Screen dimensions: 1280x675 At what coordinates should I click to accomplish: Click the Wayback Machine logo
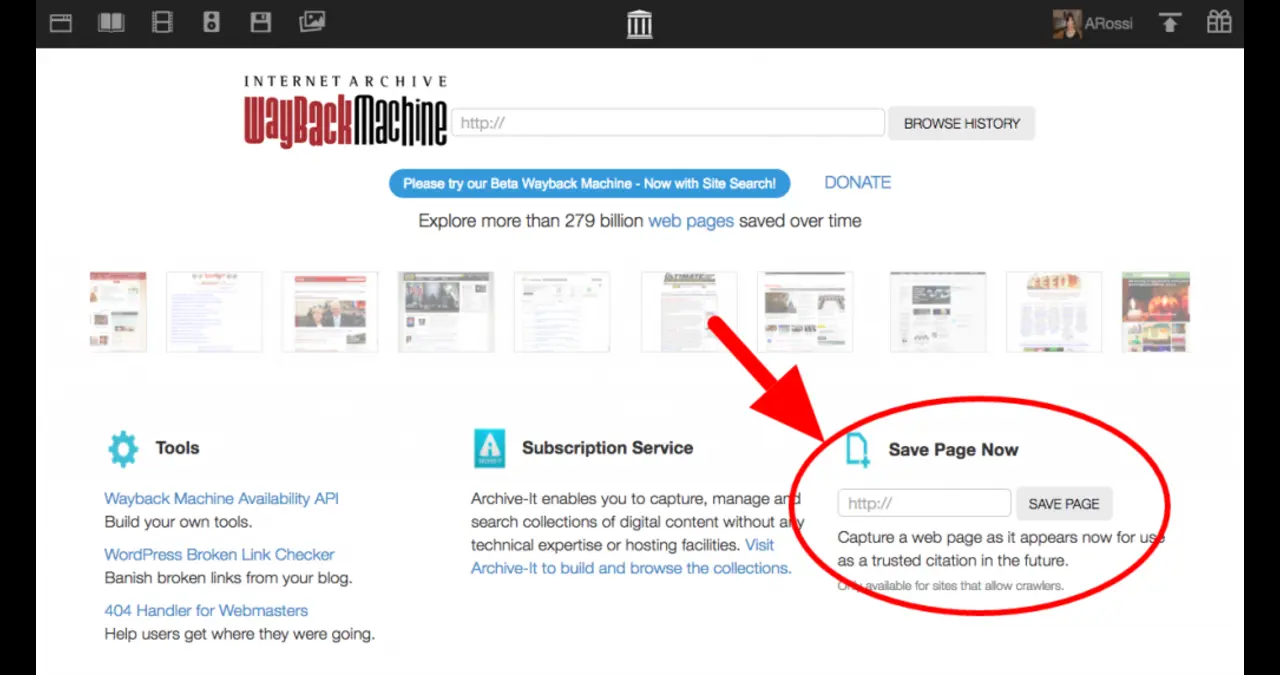(x=346, y=112)
